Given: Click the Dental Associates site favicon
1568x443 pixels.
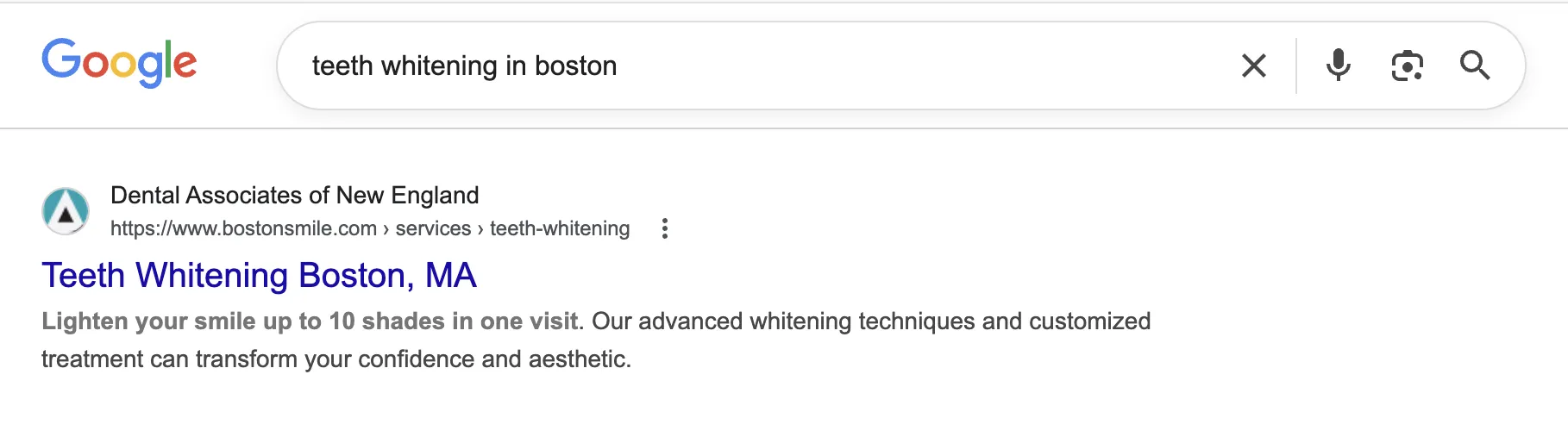Looking at the screenshot, I should coord(66,211).
